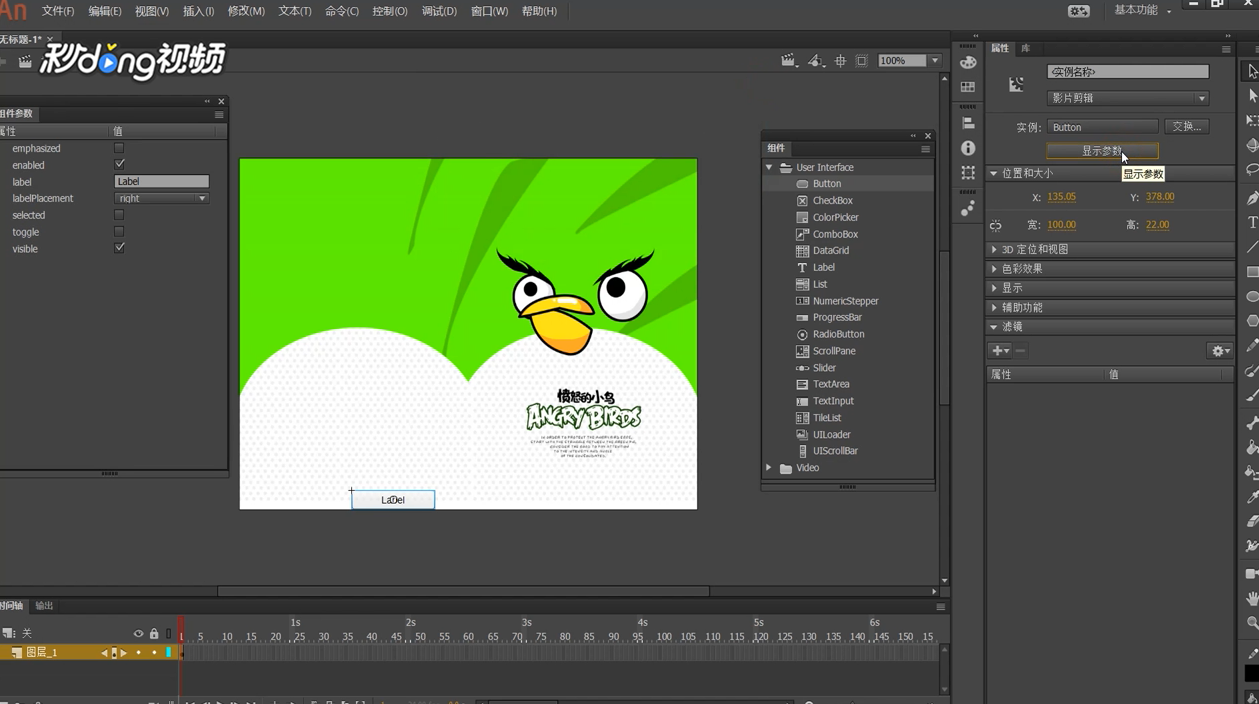Collapse the 滤镜 section
1259x704 pixels.
pyautogui.click(x=993, y=327)
